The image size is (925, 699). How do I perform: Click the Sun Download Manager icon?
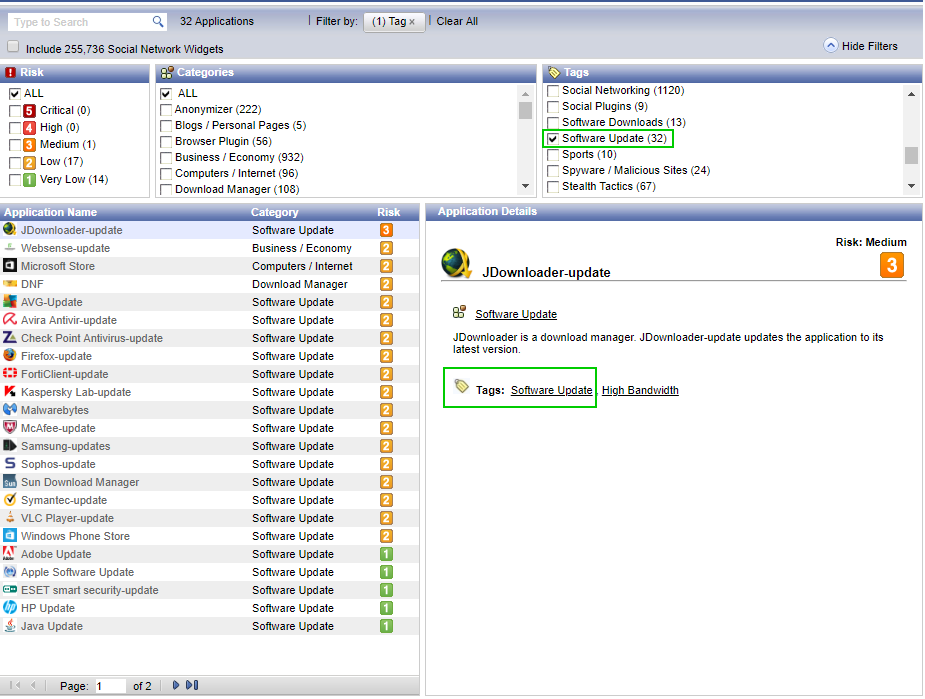9,481
